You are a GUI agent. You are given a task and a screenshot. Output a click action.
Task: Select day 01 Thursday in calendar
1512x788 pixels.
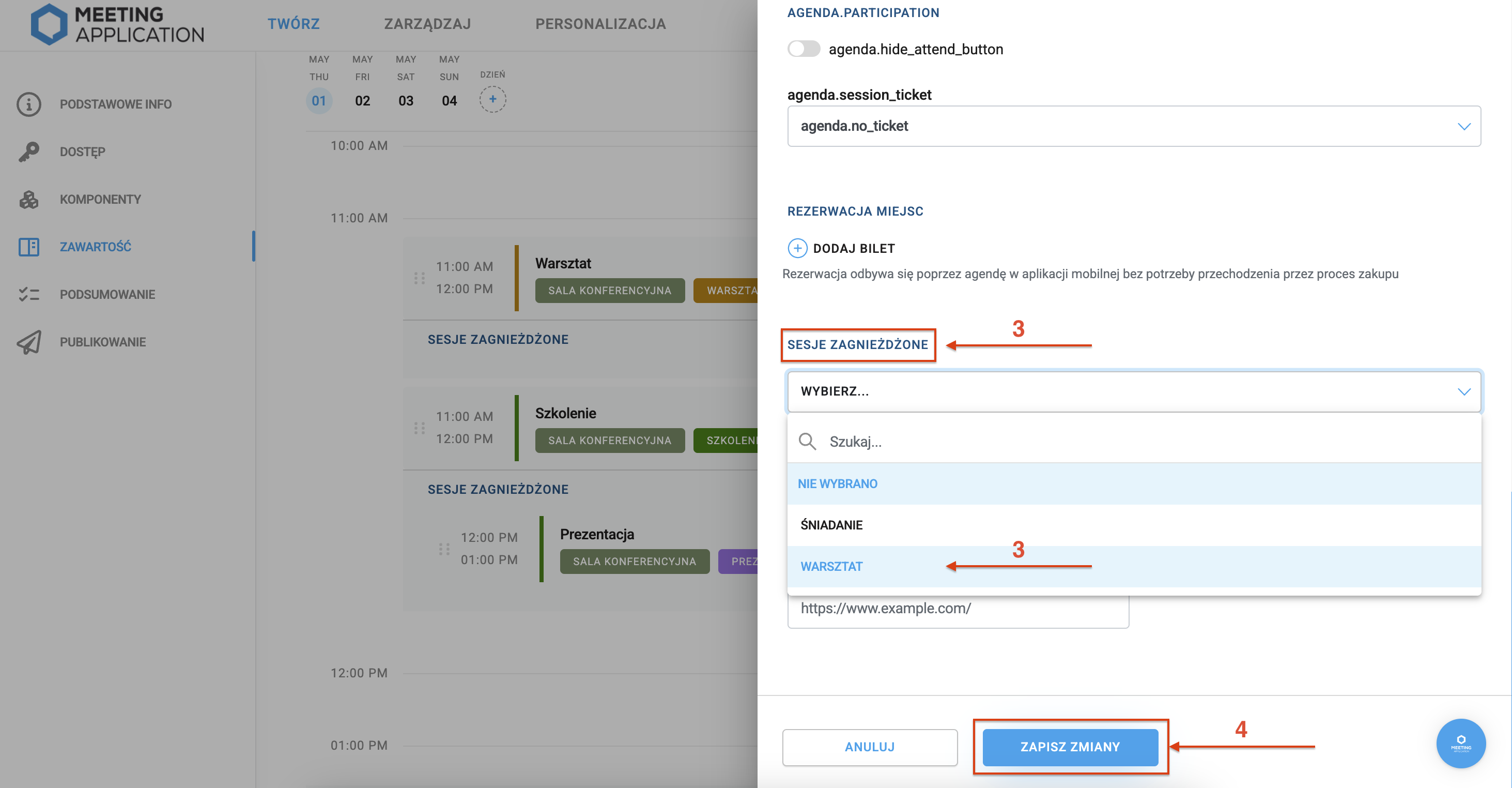(319, 100)
